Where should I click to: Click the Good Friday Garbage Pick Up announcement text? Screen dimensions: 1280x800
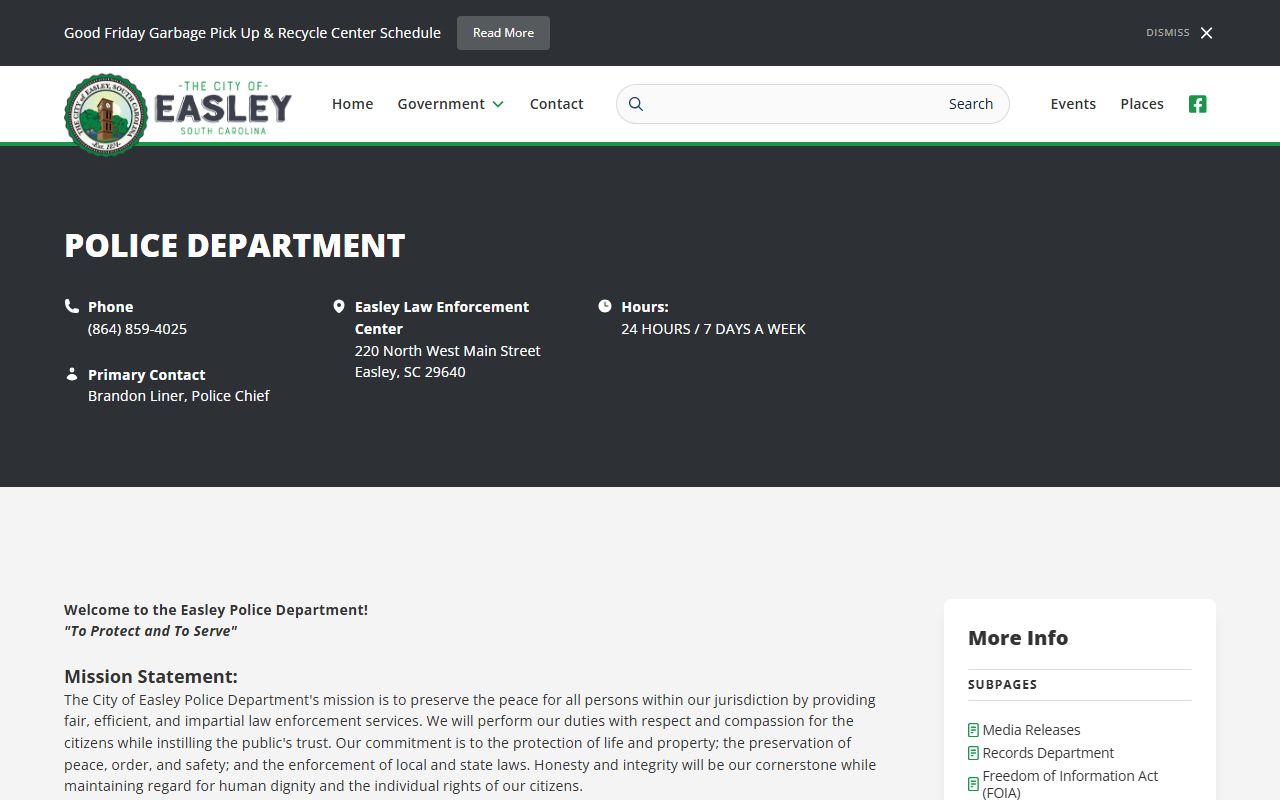pyautogui.click(x=252, y=33)
